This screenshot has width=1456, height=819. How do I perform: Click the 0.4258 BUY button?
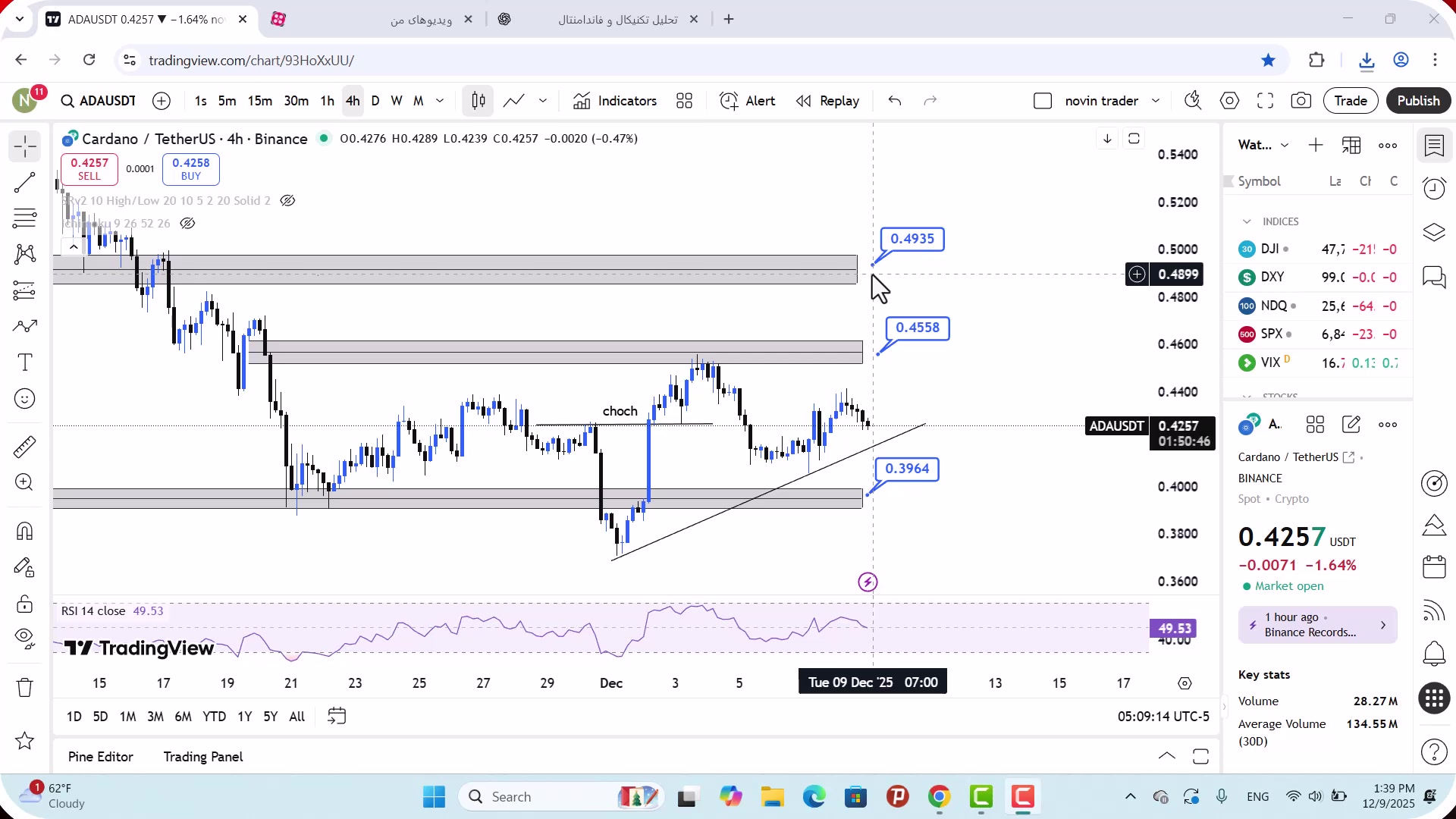(191, 169)
